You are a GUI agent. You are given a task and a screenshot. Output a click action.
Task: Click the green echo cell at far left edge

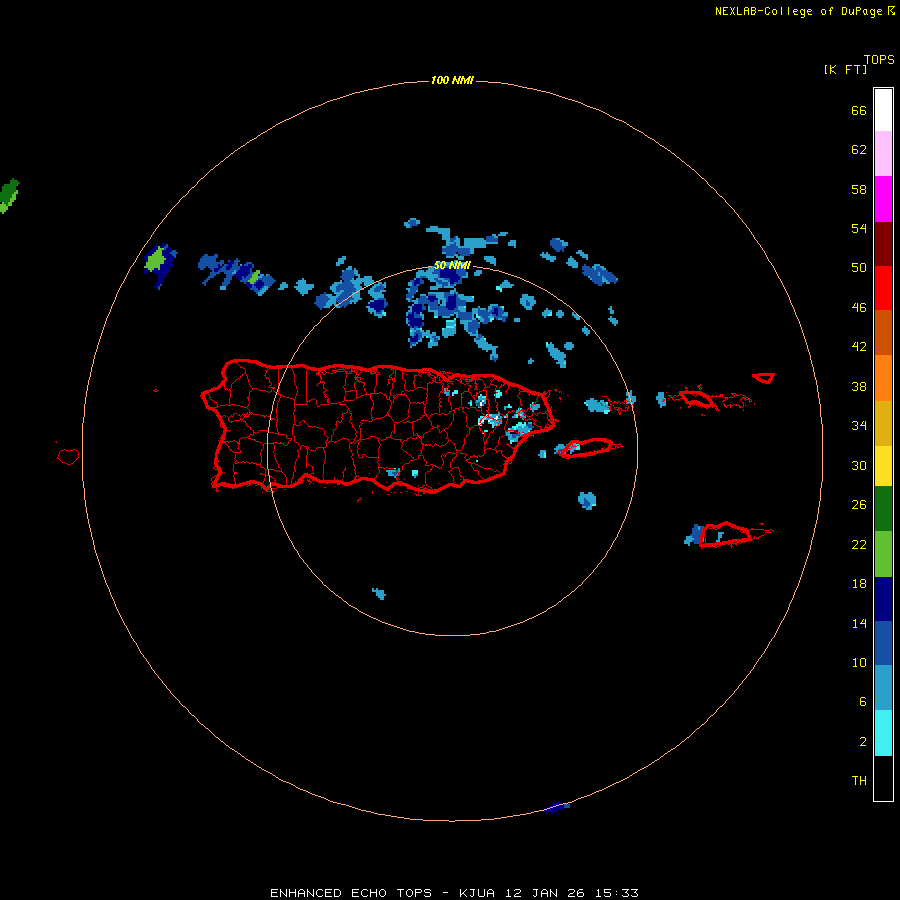click(8, 196)
